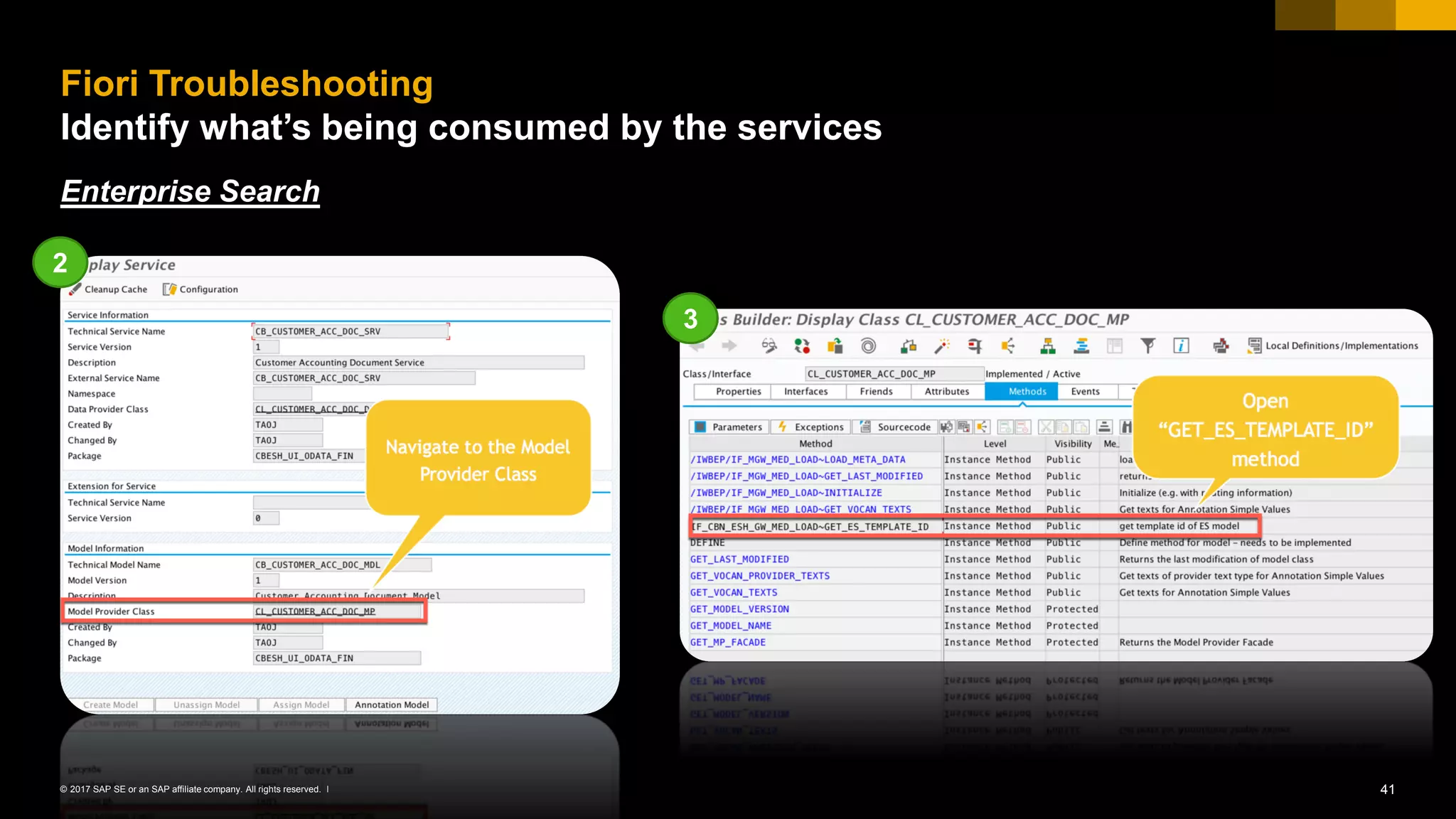This screenshot has height=819, width=1456.
Task: Open the GET_VOCAN_PROVIDER_TEXTS method
Action: point(760,576)
